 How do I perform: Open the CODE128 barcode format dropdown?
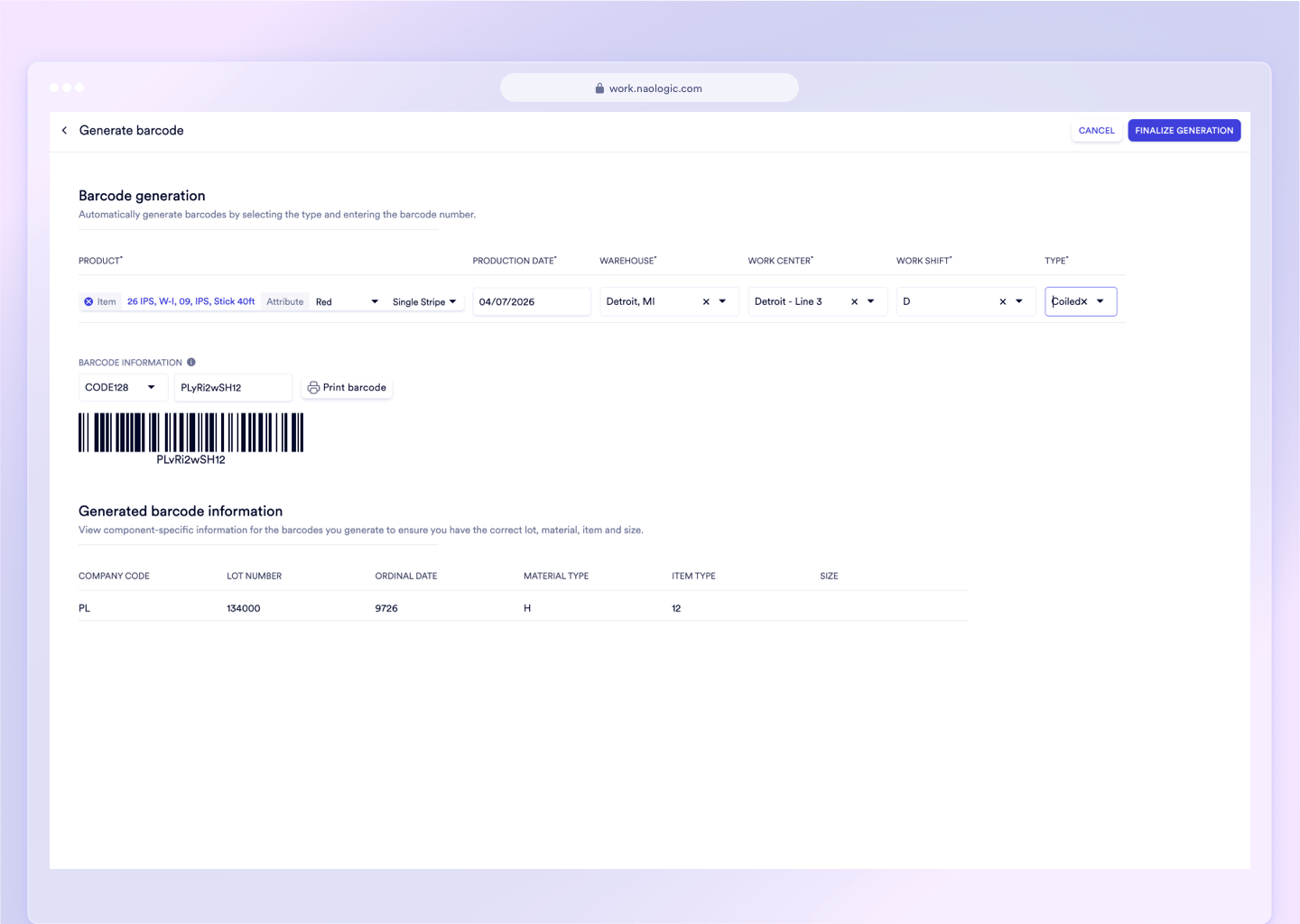tap(151, 387)
